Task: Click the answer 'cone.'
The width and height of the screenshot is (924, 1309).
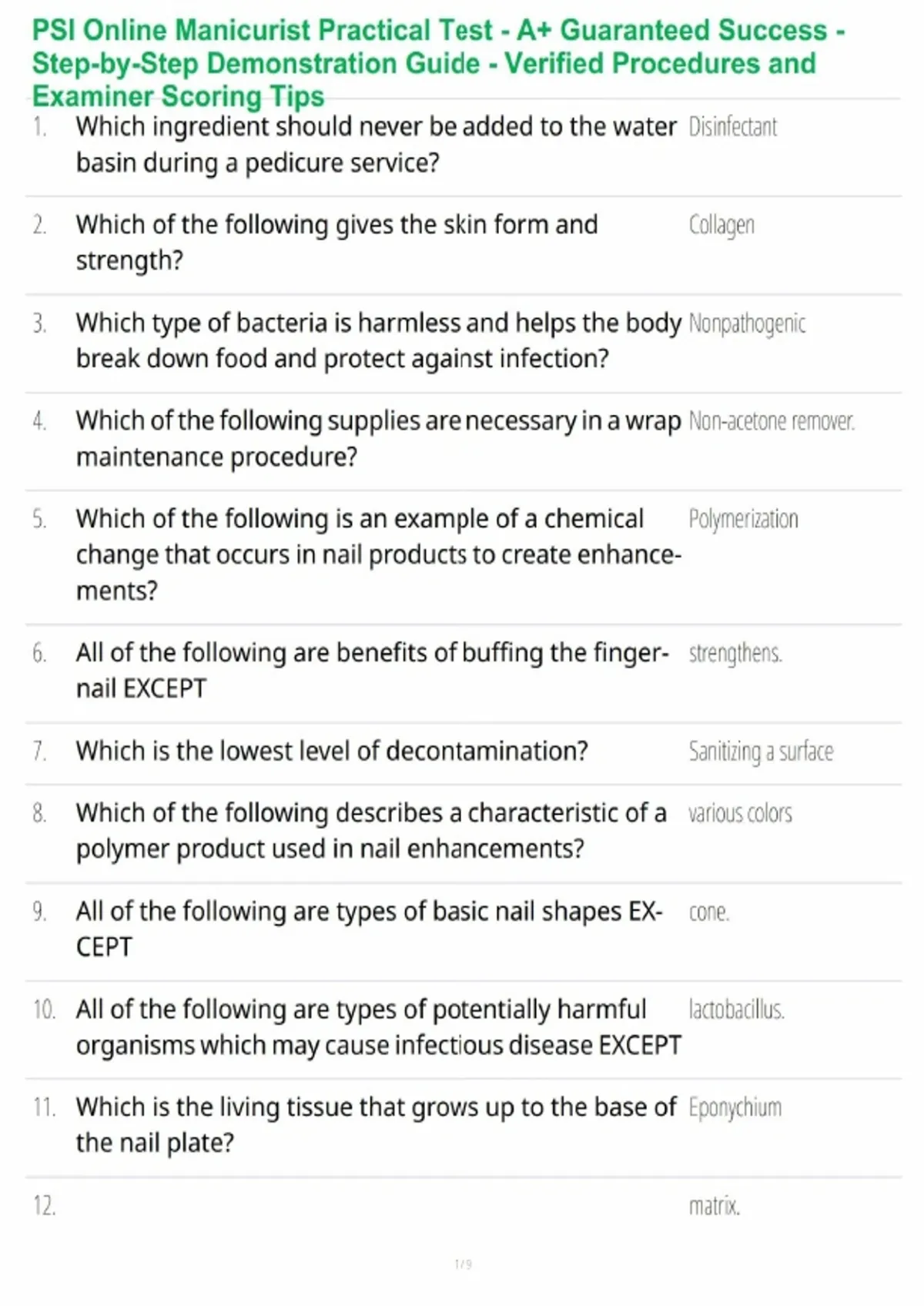Action: click(708, 912)
